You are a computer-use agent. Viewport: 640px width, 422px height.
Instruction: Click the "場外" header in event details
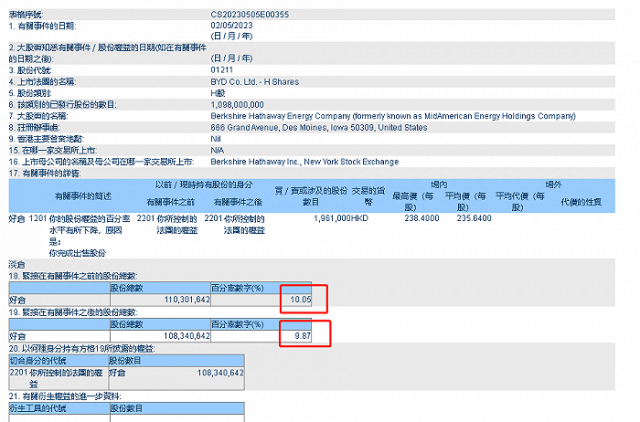(553, 185)
